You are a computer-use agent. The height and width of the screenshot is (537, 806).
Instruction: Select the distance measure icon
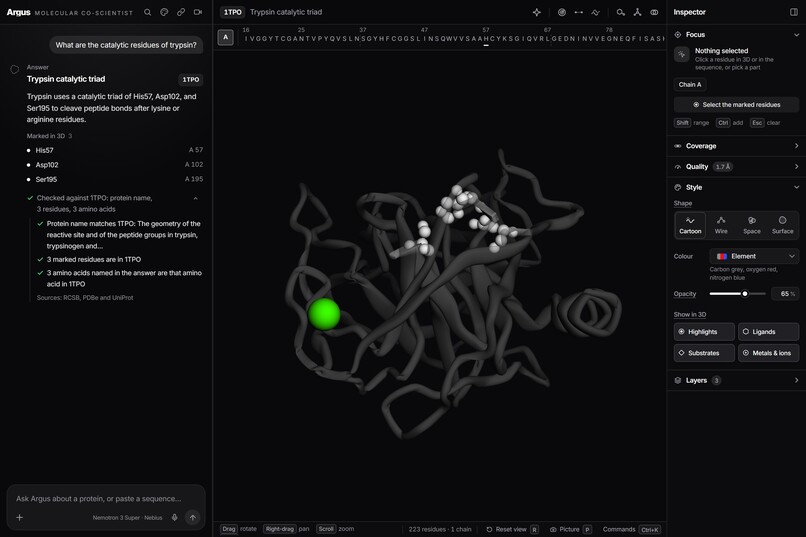click(579, 12)
